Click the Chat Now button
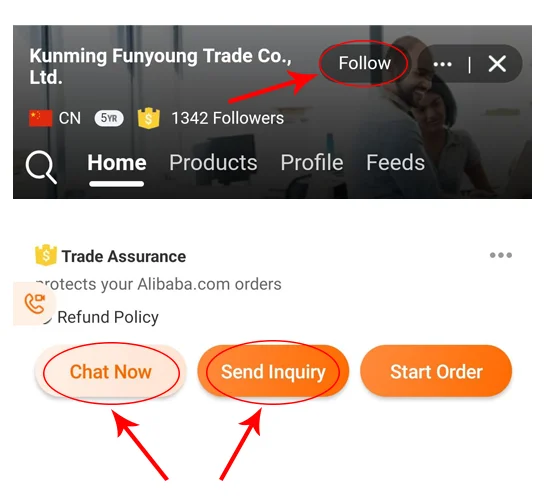This screenshot has width=560, height=500. tap(111, 371)
